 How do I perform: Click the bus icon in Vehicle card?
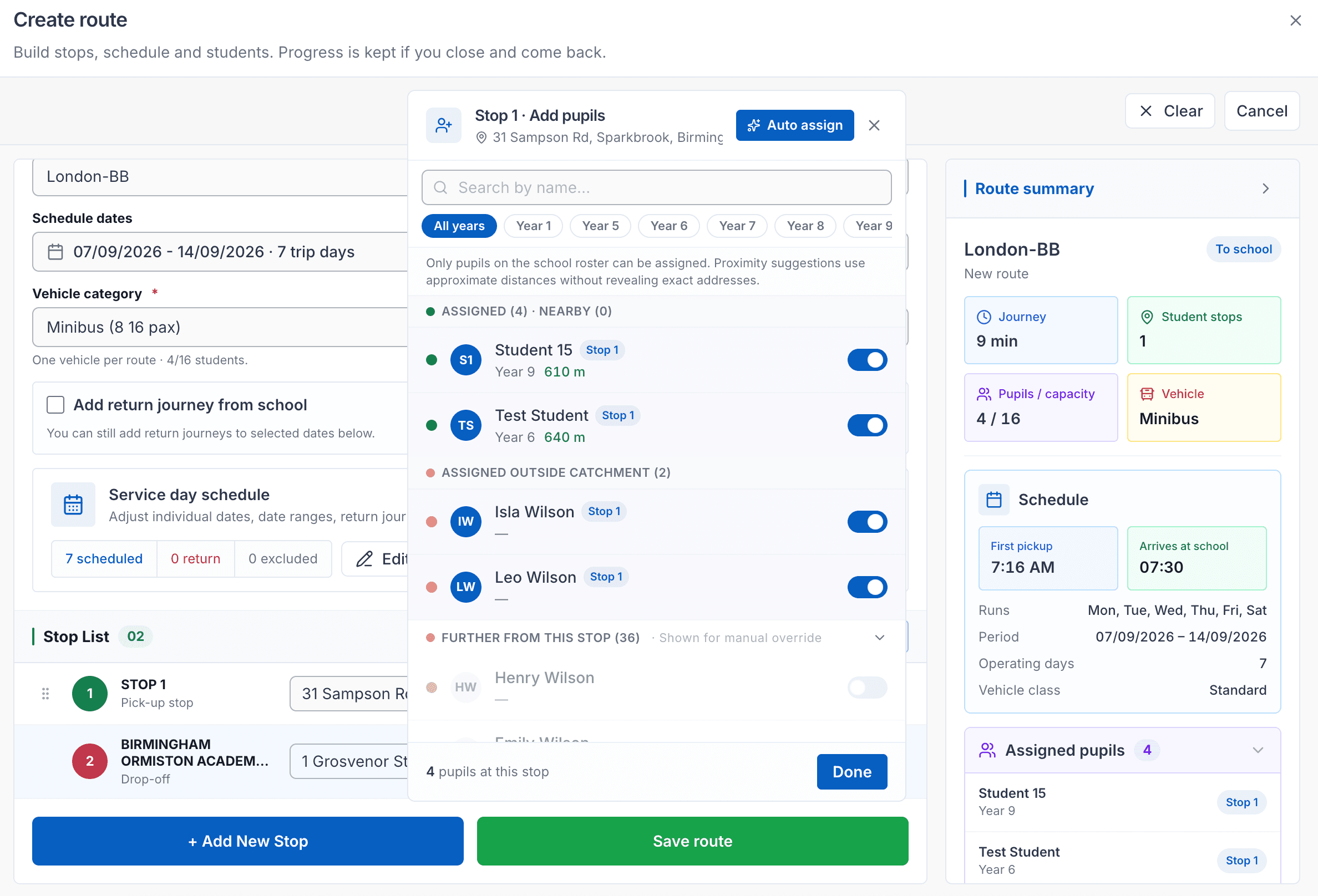(x=1147, y=394)
